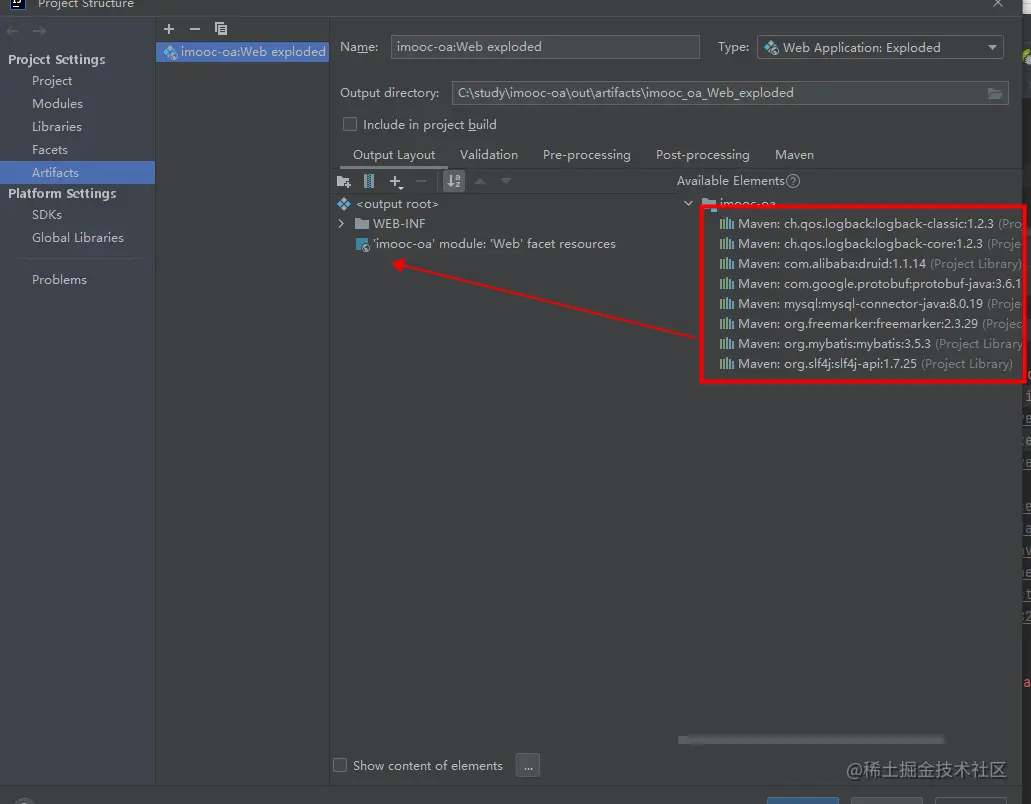Screen dimensions: 1031x804
Task: Open SDKs platform settings
Action: (x=47, y=215)
